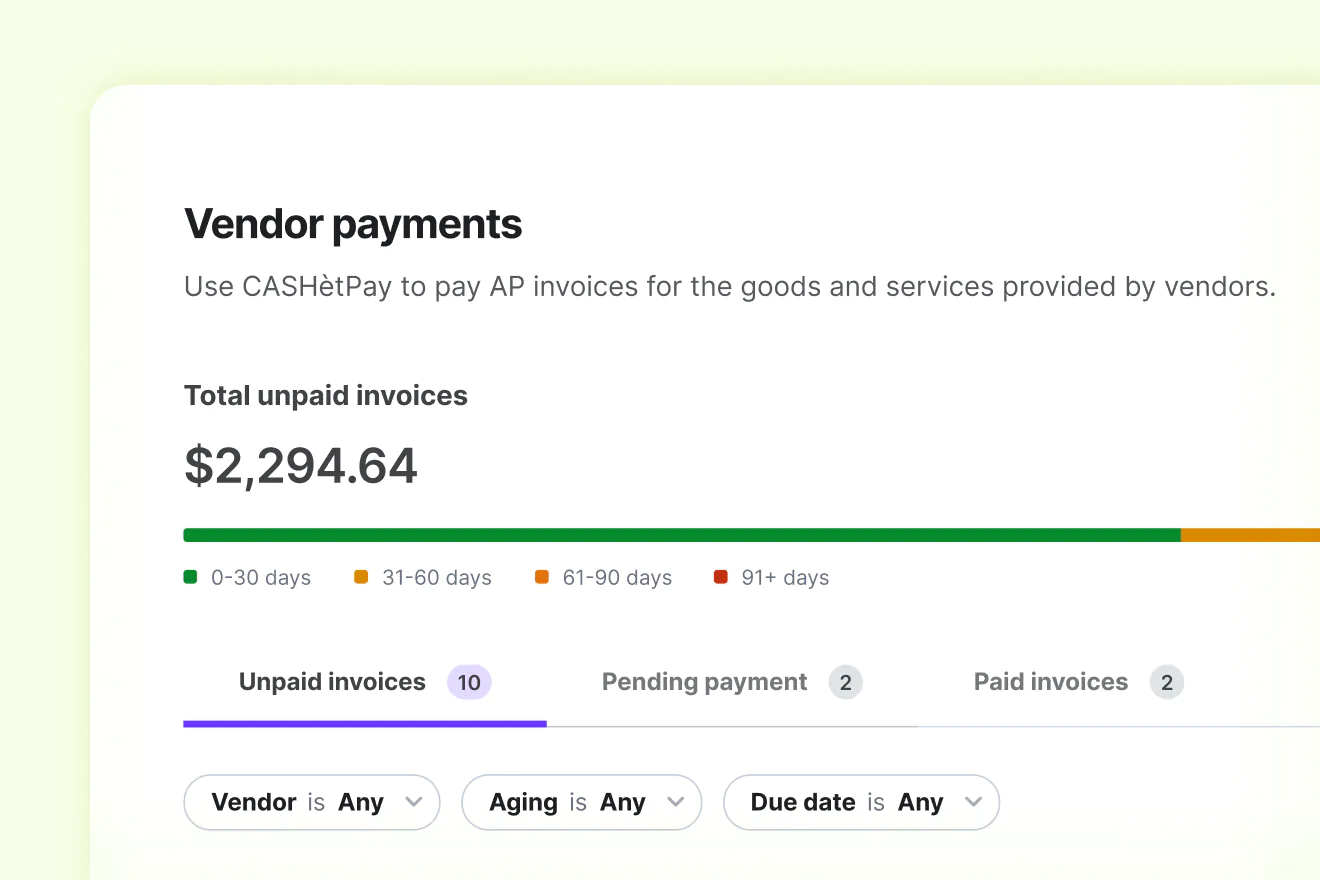
Task: Switch to the Pending payment tab
Action: (703, 682)
